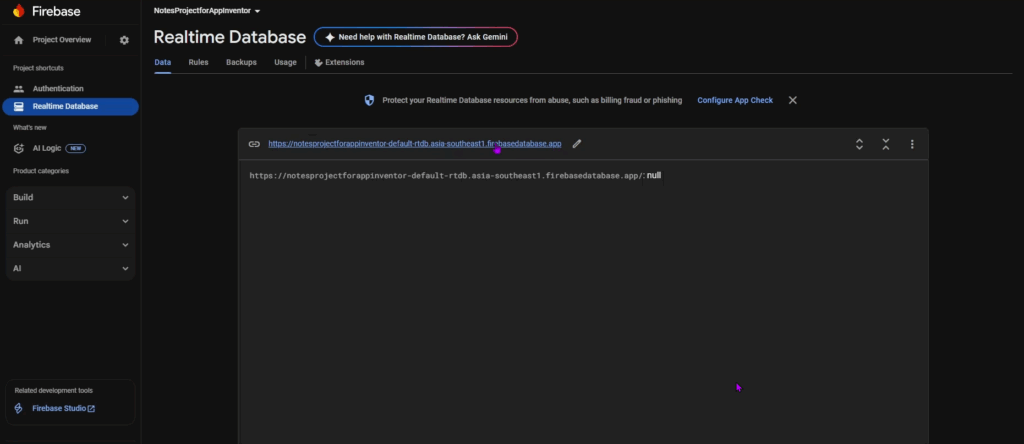Open the database three-dot options menu
Viewport: 1024px width, 444px height.
[x=912, y=144]
